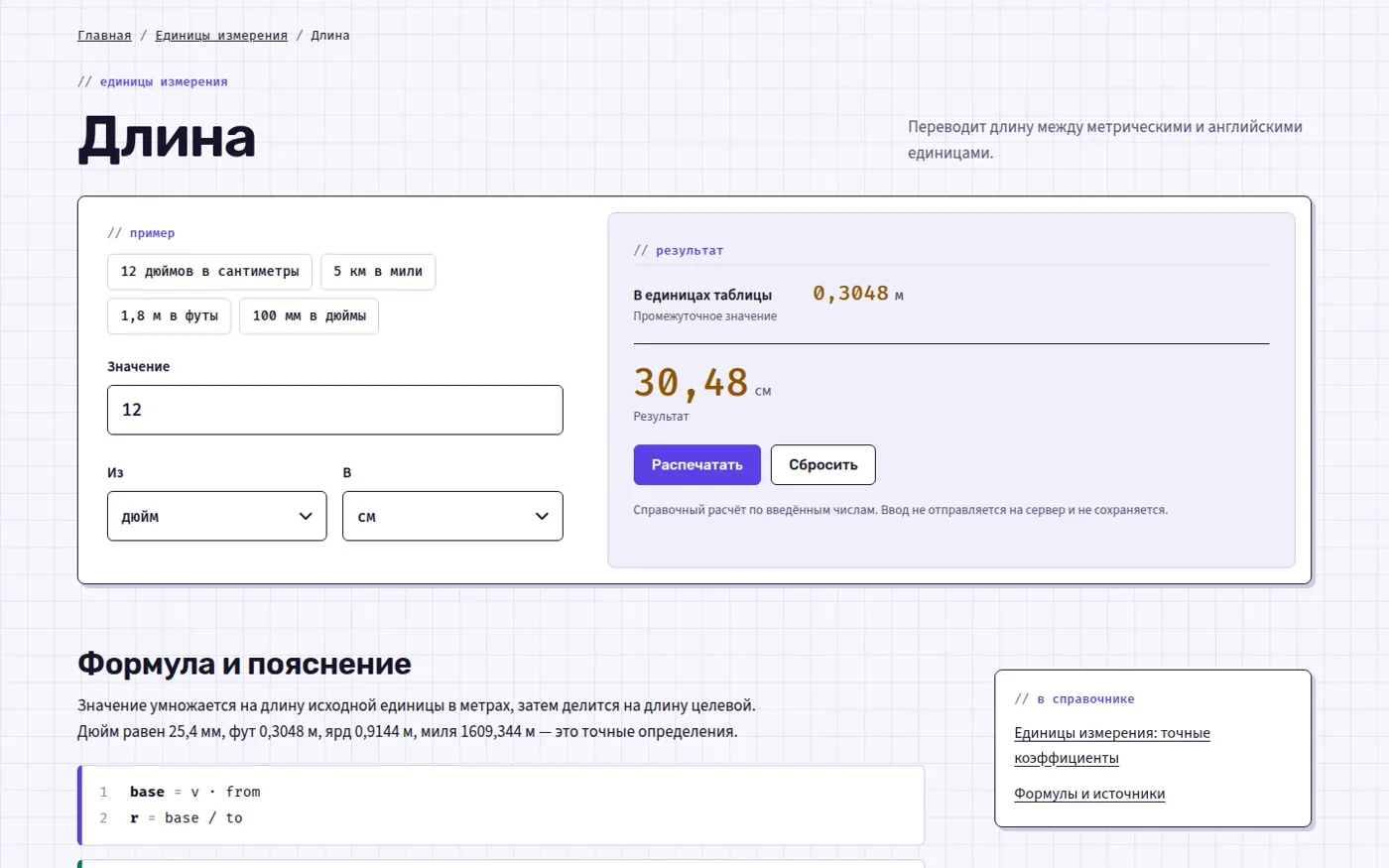Click the Распечатать button
The image size is (1389, 868).
click(x=697, y=465)
